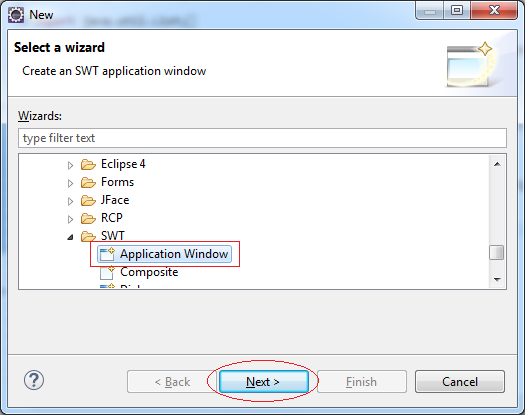Viewport: 525px width, 415px height.
Task: Expand the Forms tree node
Action: (70, 183)
